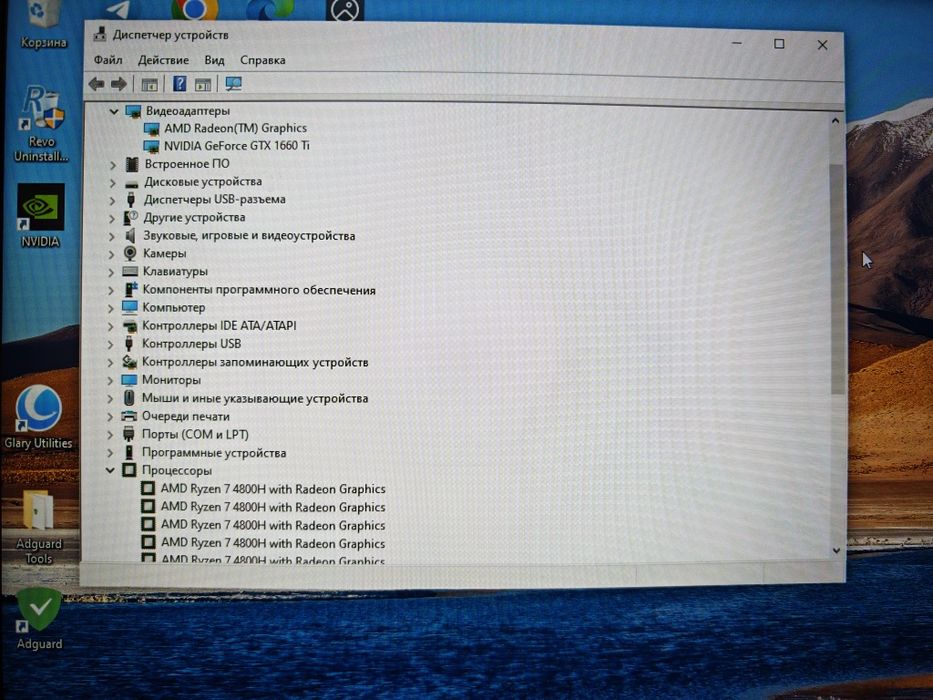Expand the Мониторы node

[x=110, y=380]
